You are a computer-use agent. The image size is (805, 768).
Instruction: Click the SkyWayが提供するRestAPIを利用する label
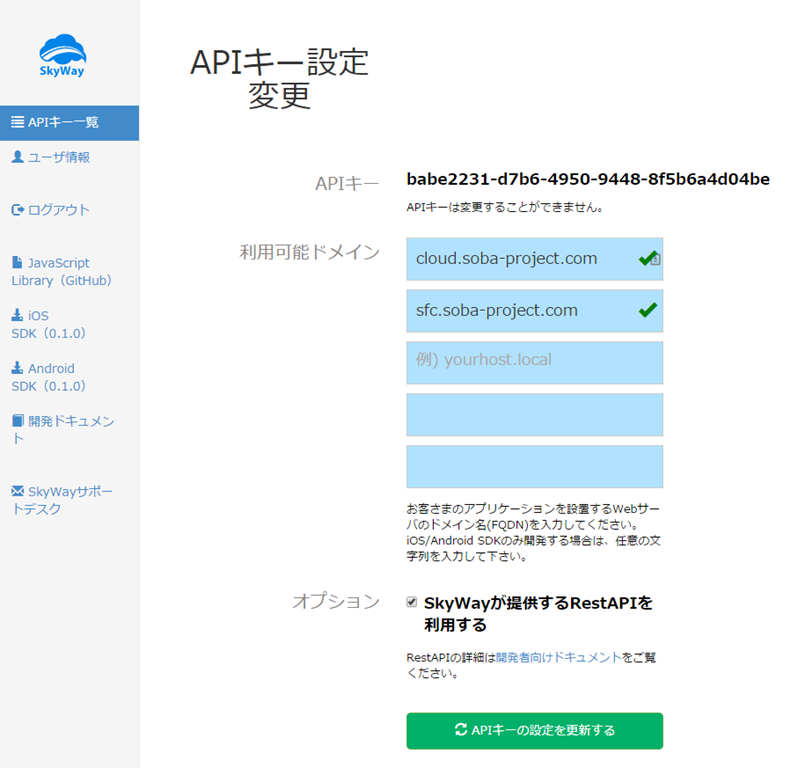[x=538, y=613]
